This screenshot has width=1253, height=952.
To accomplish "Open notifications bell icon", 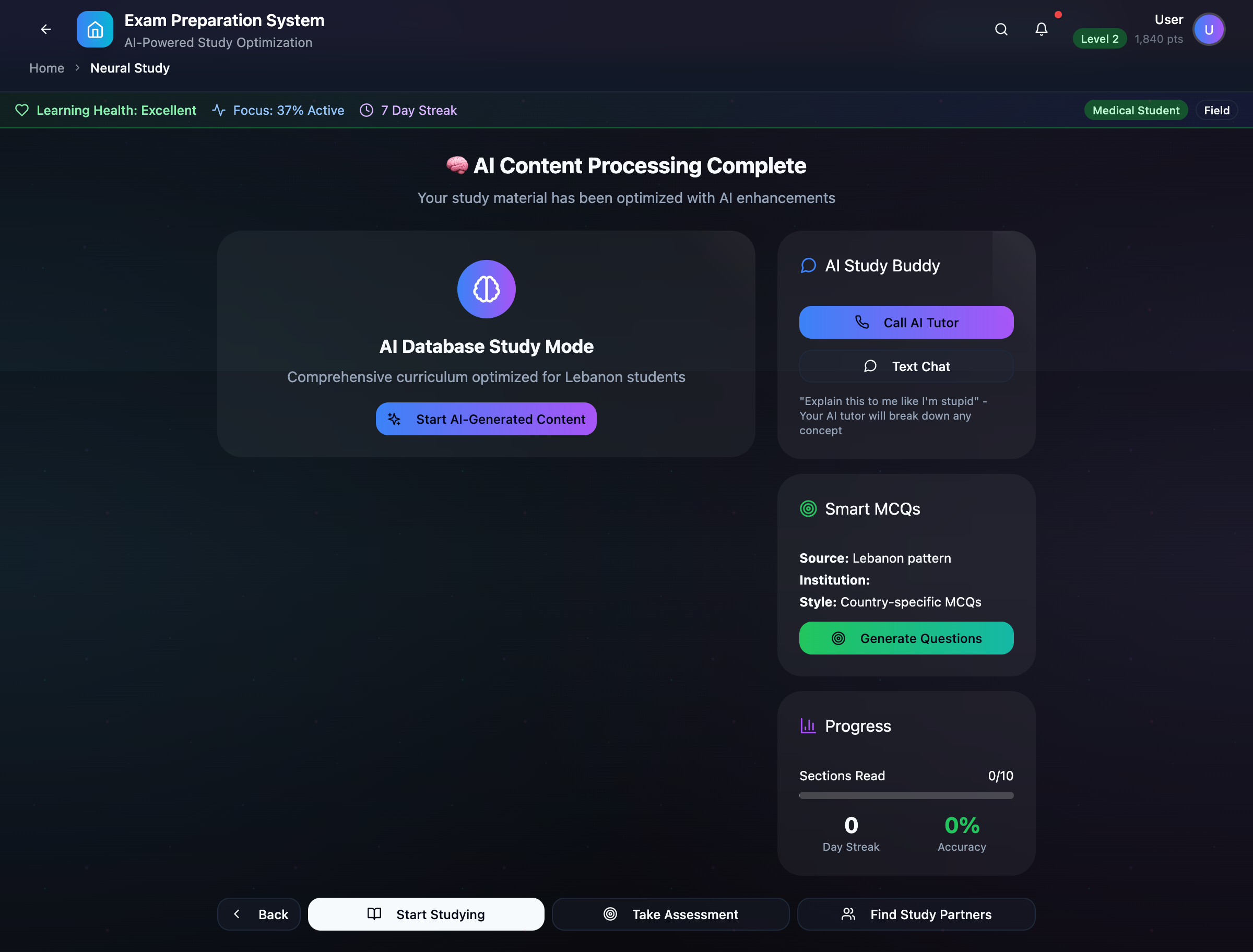I will [x=1041, y=29].
